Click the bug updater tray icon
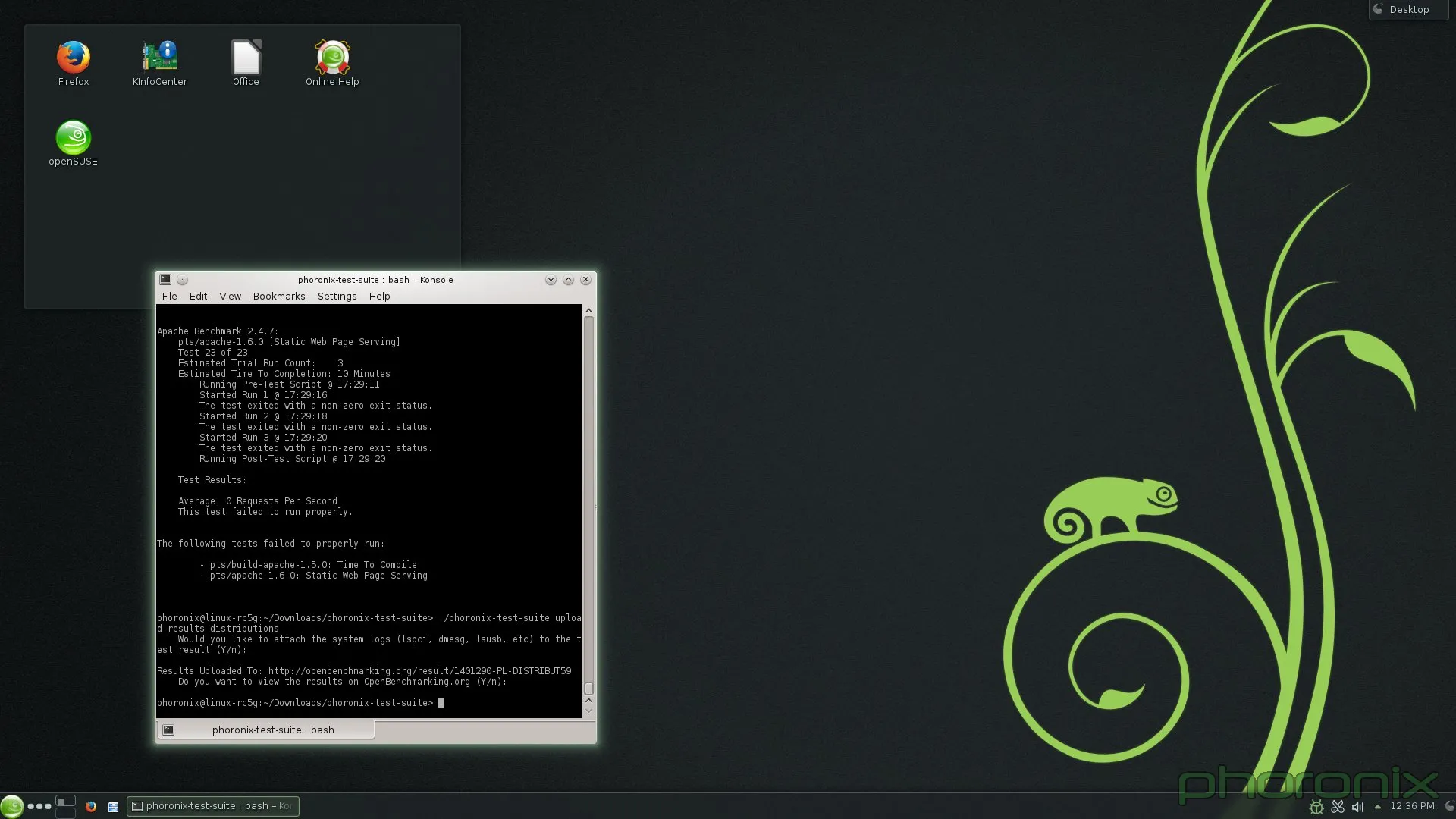The width and height of the screenshot is (1456, 819). point(1317,807)
